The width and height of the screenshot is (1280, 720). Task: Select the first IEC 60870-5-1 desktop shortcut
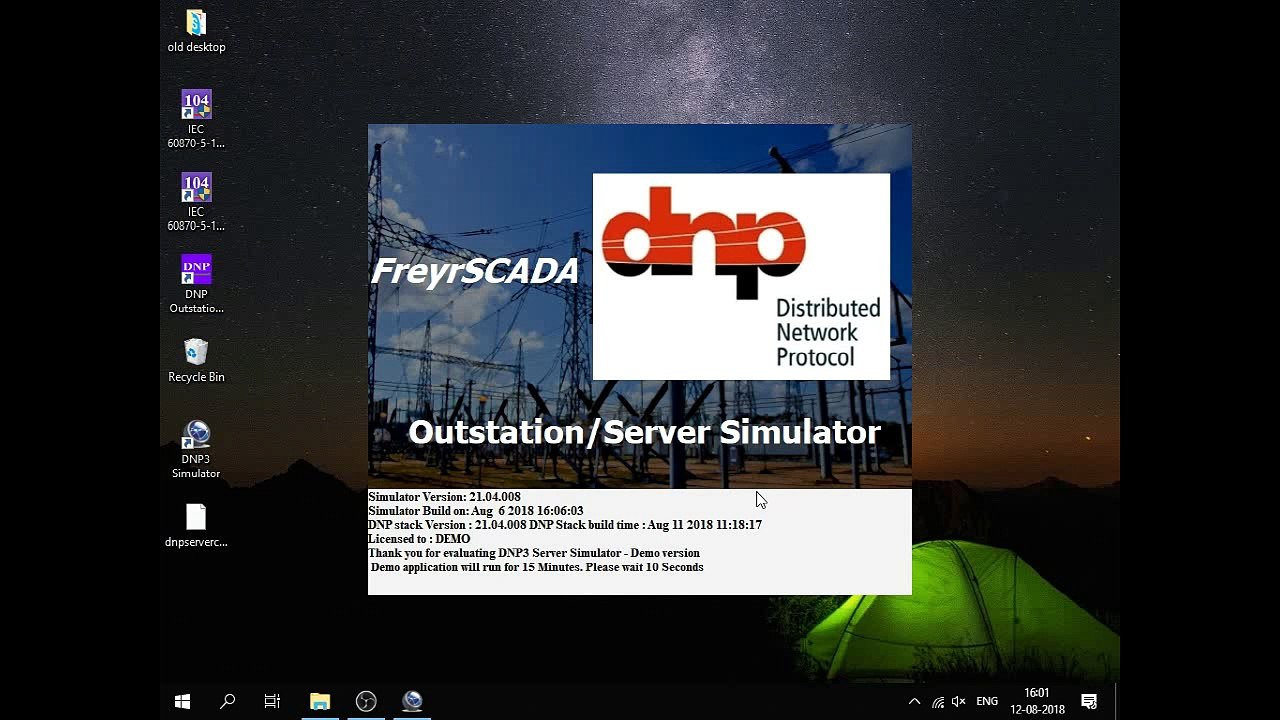tap(196, 119)
